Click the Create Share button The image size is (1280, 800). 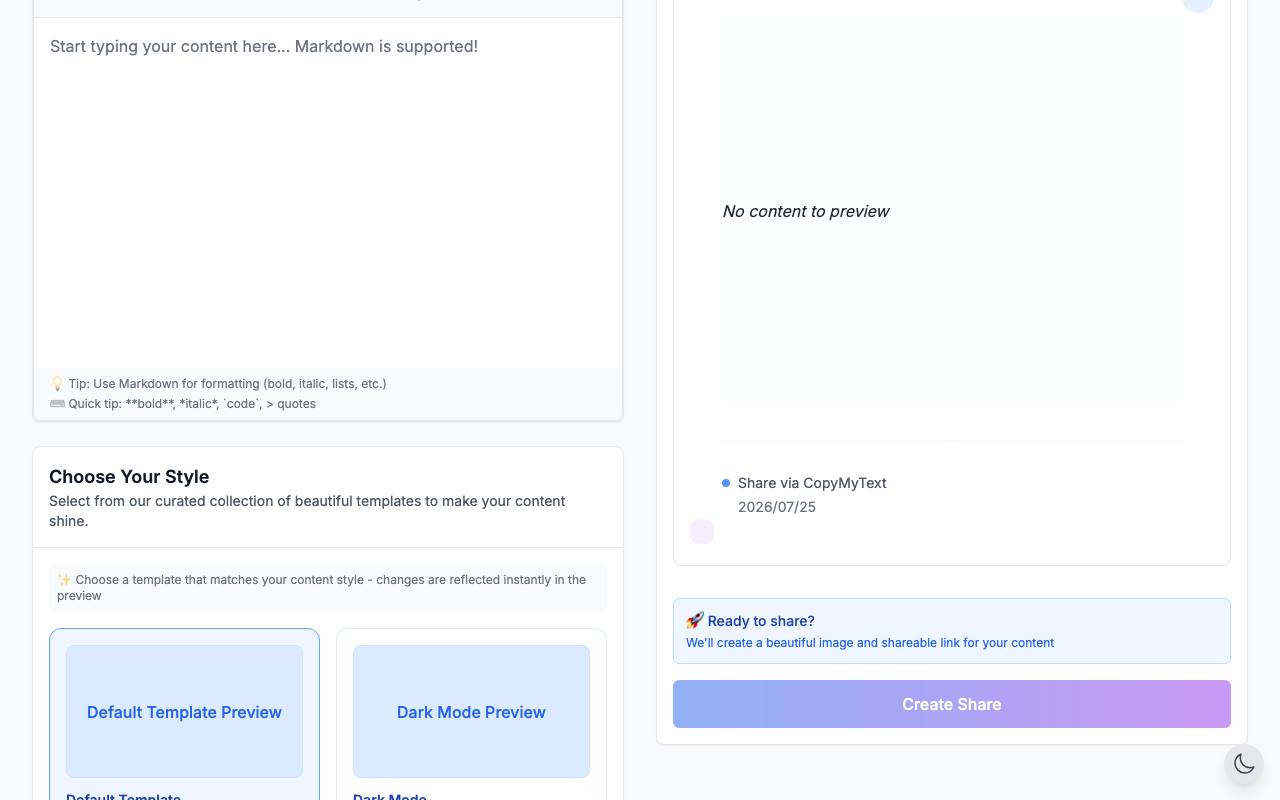pos(952,704)
